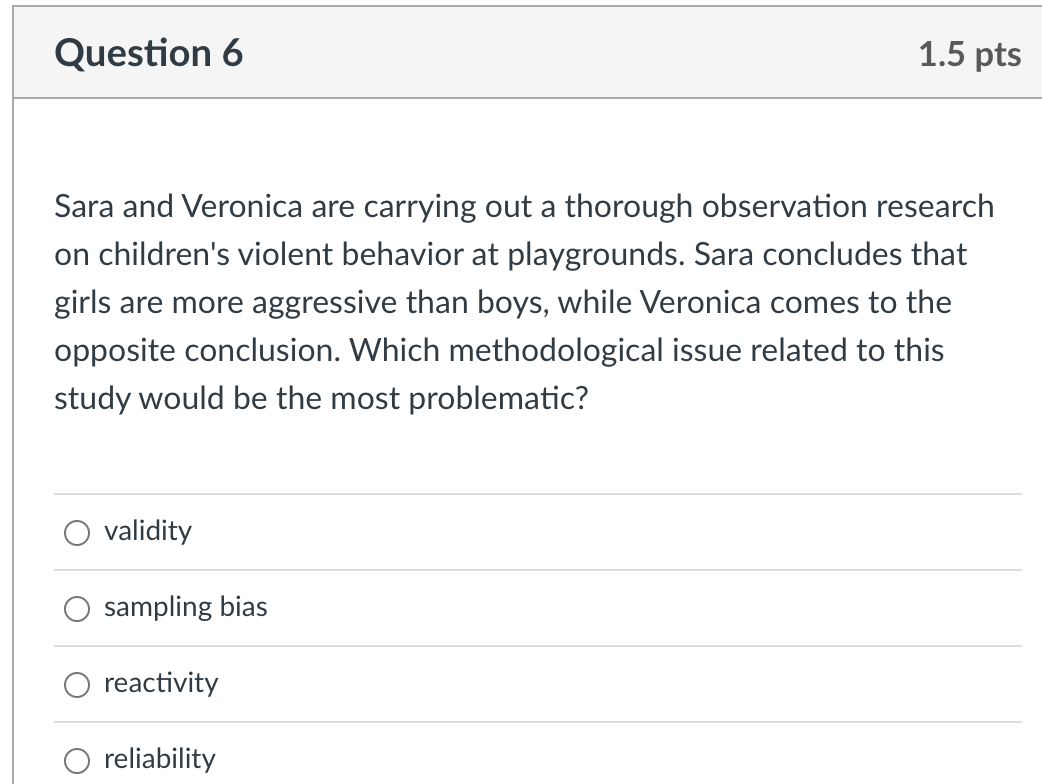
Task: Click the reliability label text
Action: point(158,759)
